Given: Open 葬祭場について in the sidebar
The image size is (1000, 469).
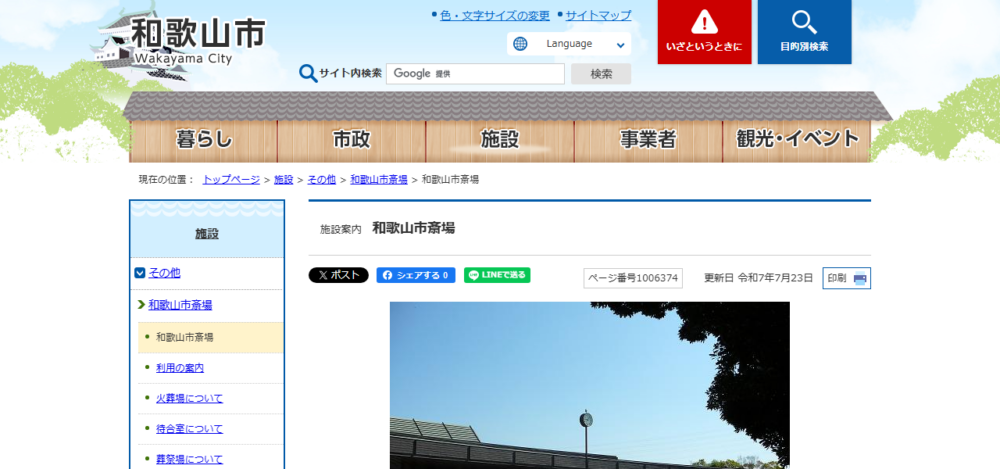Looking at the screenshot, I should pos(189,459).
